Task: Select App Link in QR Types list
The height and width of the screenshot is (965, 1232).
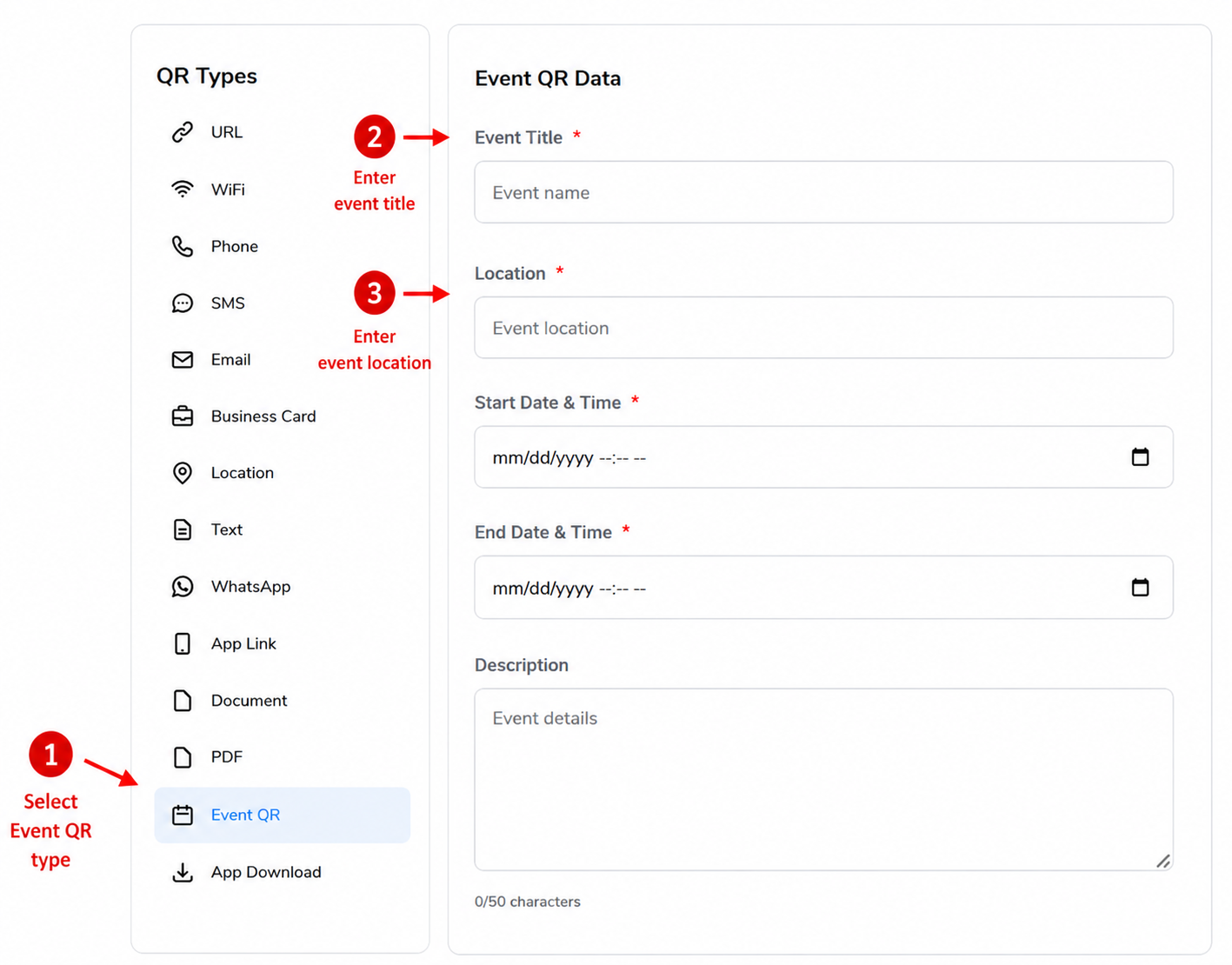Action: click(243, 643)
